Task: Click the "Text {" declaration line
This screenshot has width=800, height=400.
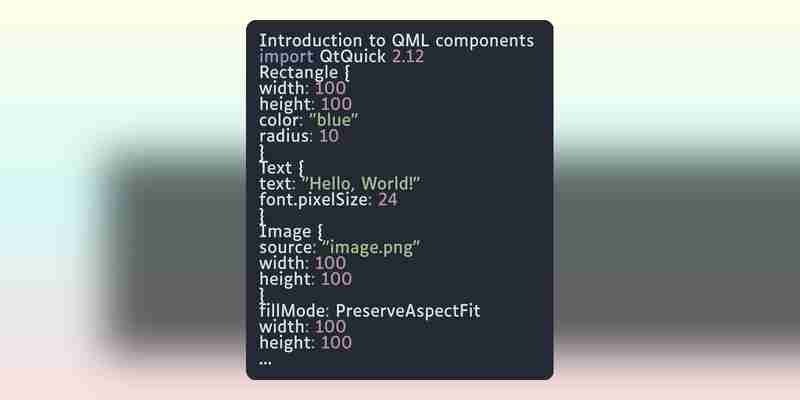Action: tap(283, 168)
